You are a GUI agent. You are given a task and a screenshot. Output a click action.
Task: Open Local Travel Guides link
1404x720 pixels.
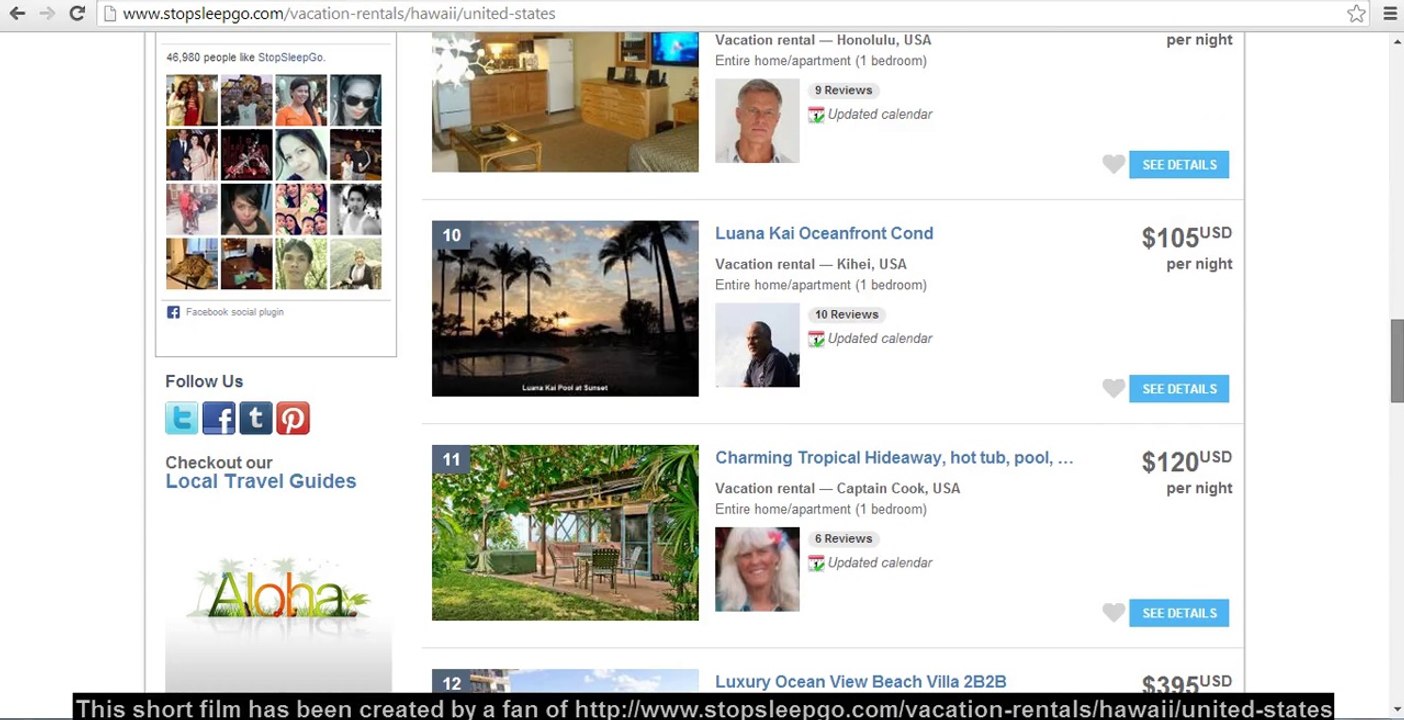pos(261,481)
